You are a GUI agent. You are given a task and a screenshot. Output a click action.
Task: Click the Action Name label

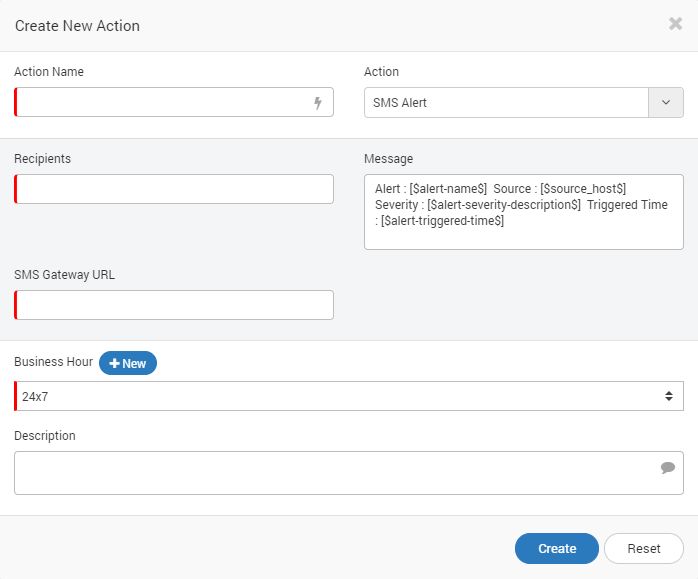click(x=49, y=72)
